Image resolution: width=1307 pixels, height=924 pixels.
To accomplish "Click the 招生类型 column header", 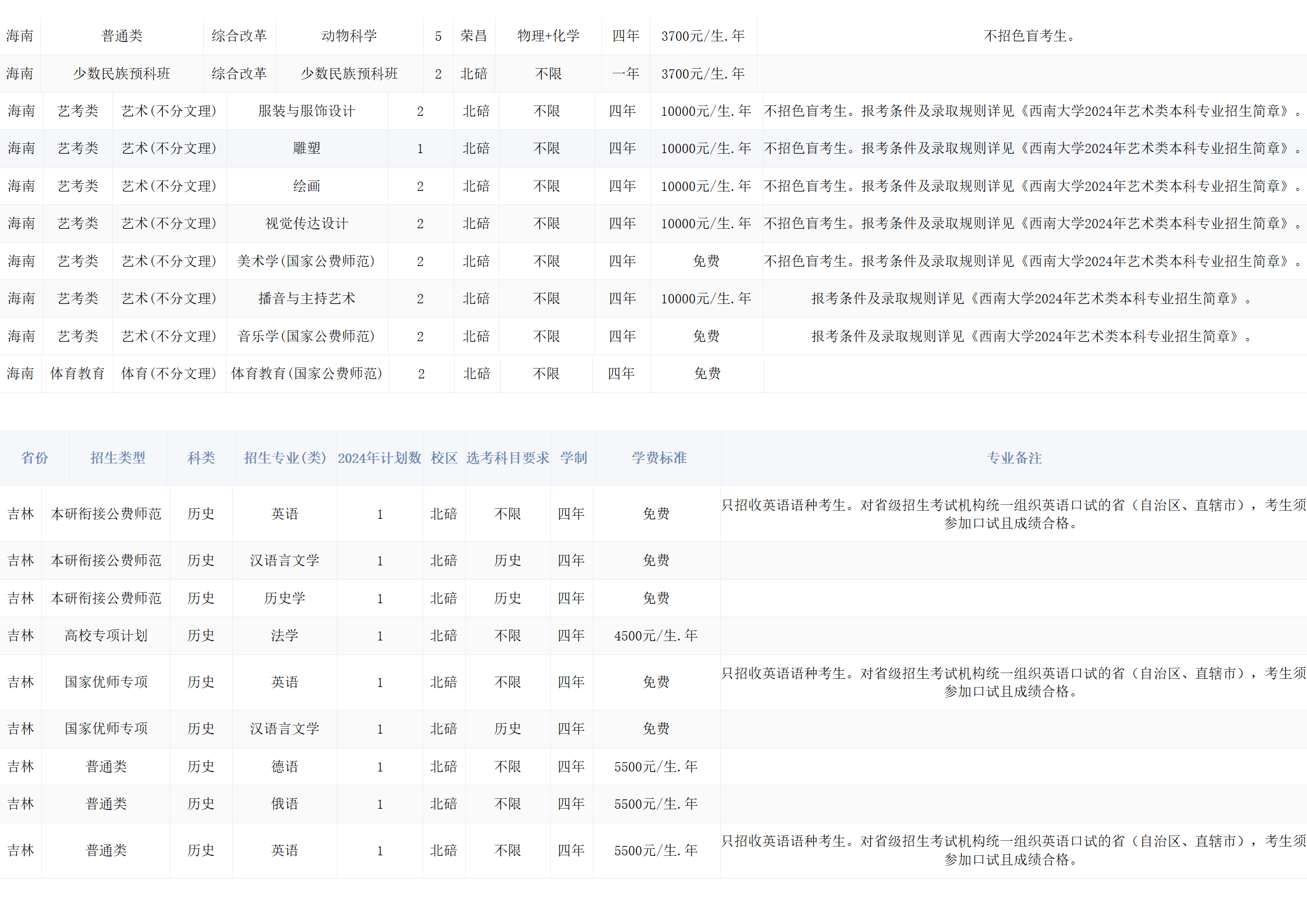I will (x=118, y=458).
